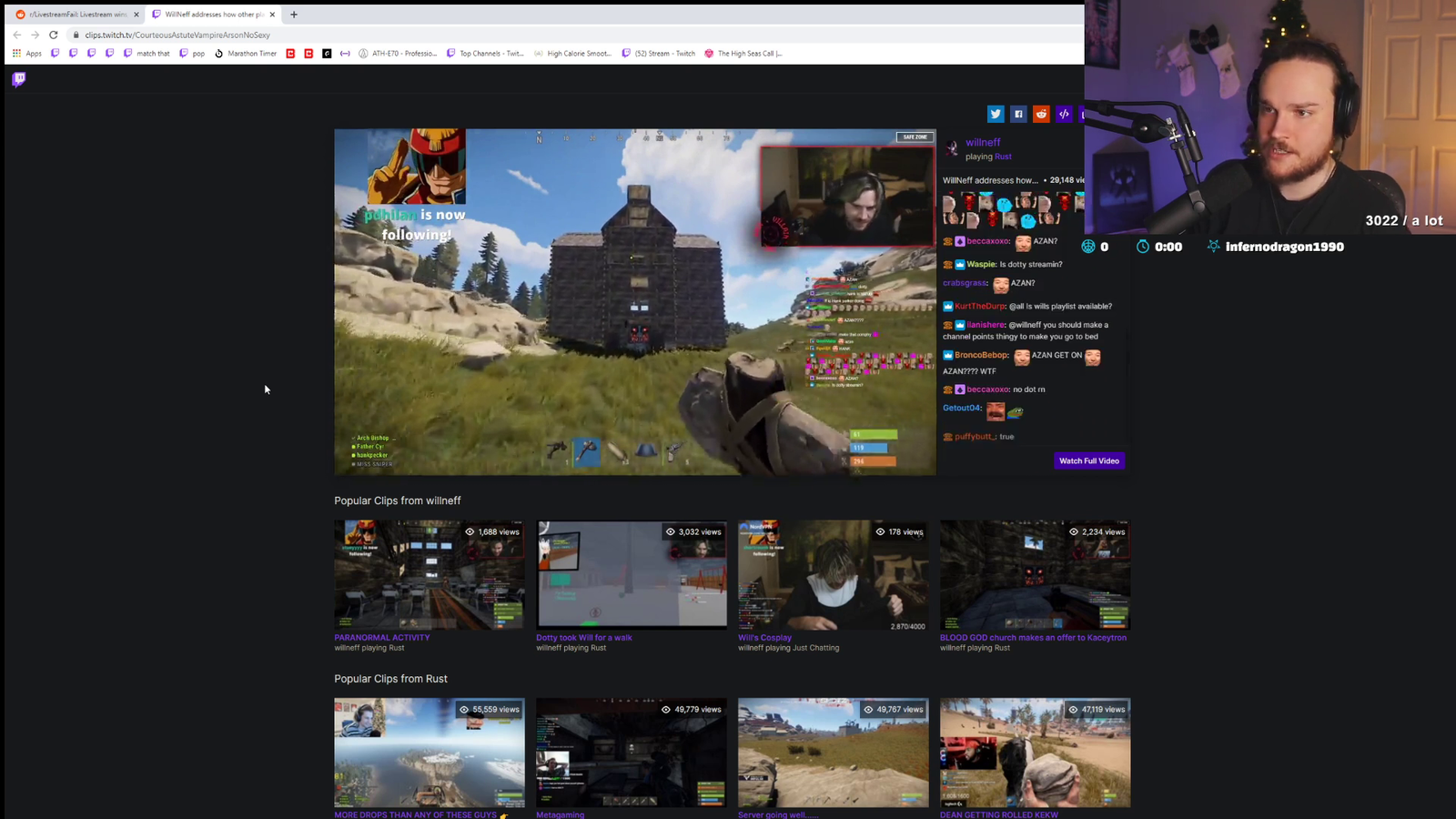Click the Watch Full Video button

pyautogui.click(x=1089, y=460)
